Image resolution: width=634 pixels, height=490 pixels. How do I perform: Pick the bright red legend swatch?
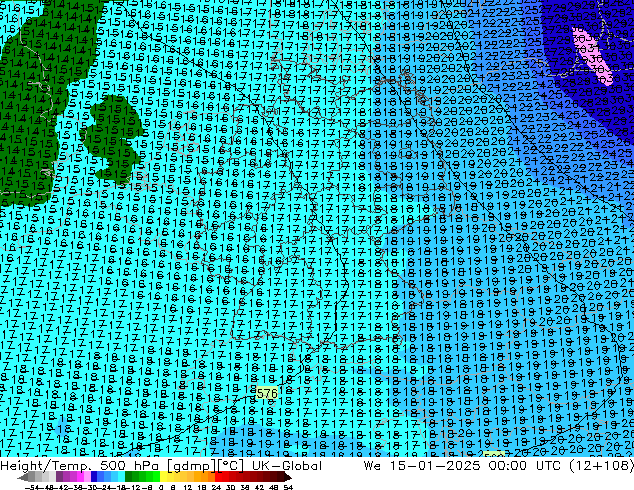point(218,477)
